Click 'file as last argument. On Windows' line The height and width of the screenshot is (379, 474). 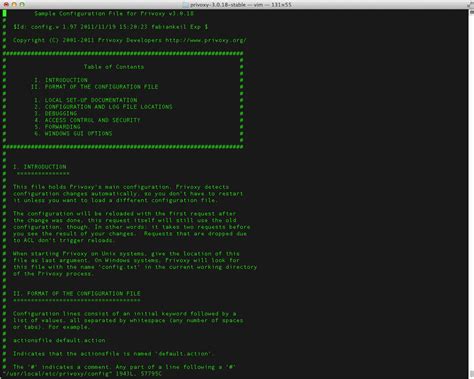(126, 260)
